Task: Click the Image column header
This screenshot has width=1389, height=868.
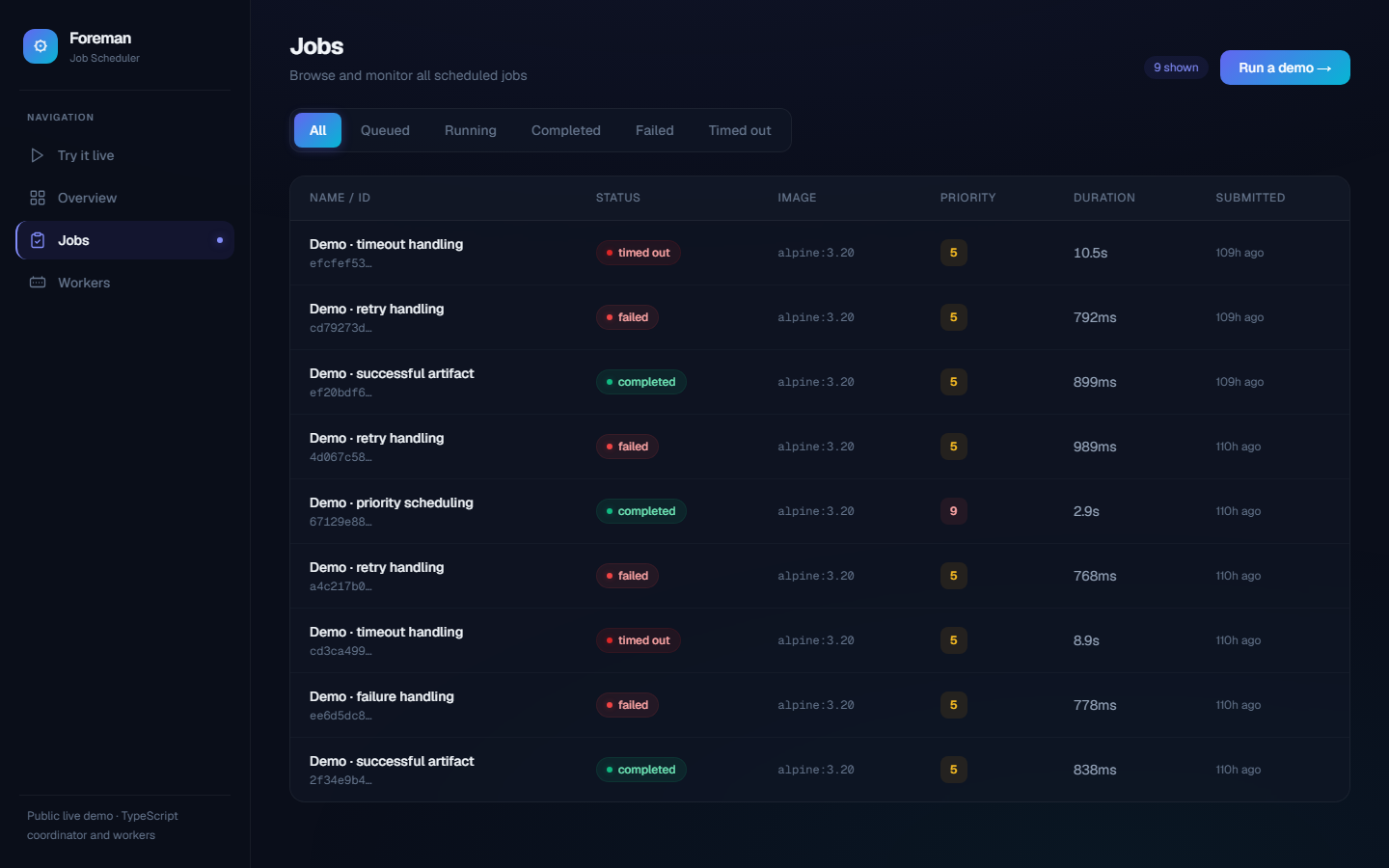Action: (x=797, y=198)
